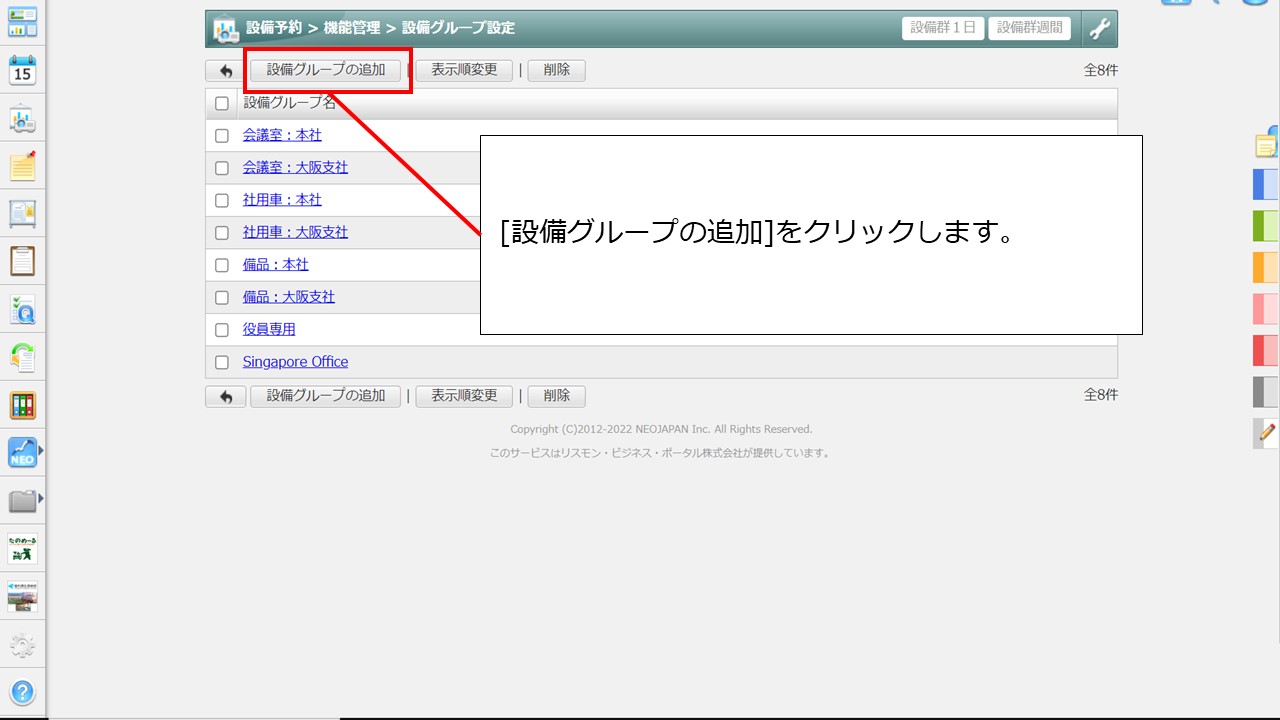Click the pencil edit icon on right edge
The height and width of the screenshot is (720, 1280).
[x=1266, y=433]
